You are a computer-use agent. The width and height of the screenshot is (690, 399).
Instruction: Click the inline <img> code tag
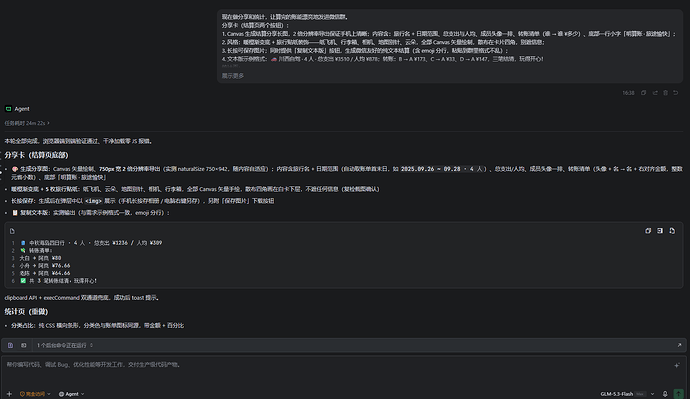(93, 201)
